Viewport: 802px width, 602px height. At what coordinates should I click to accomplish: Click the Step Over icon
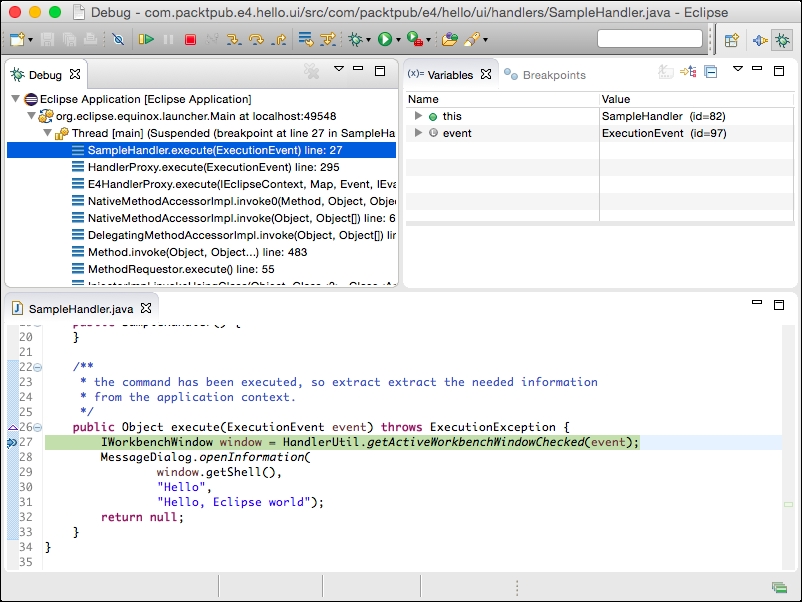(x=256, y=40)
